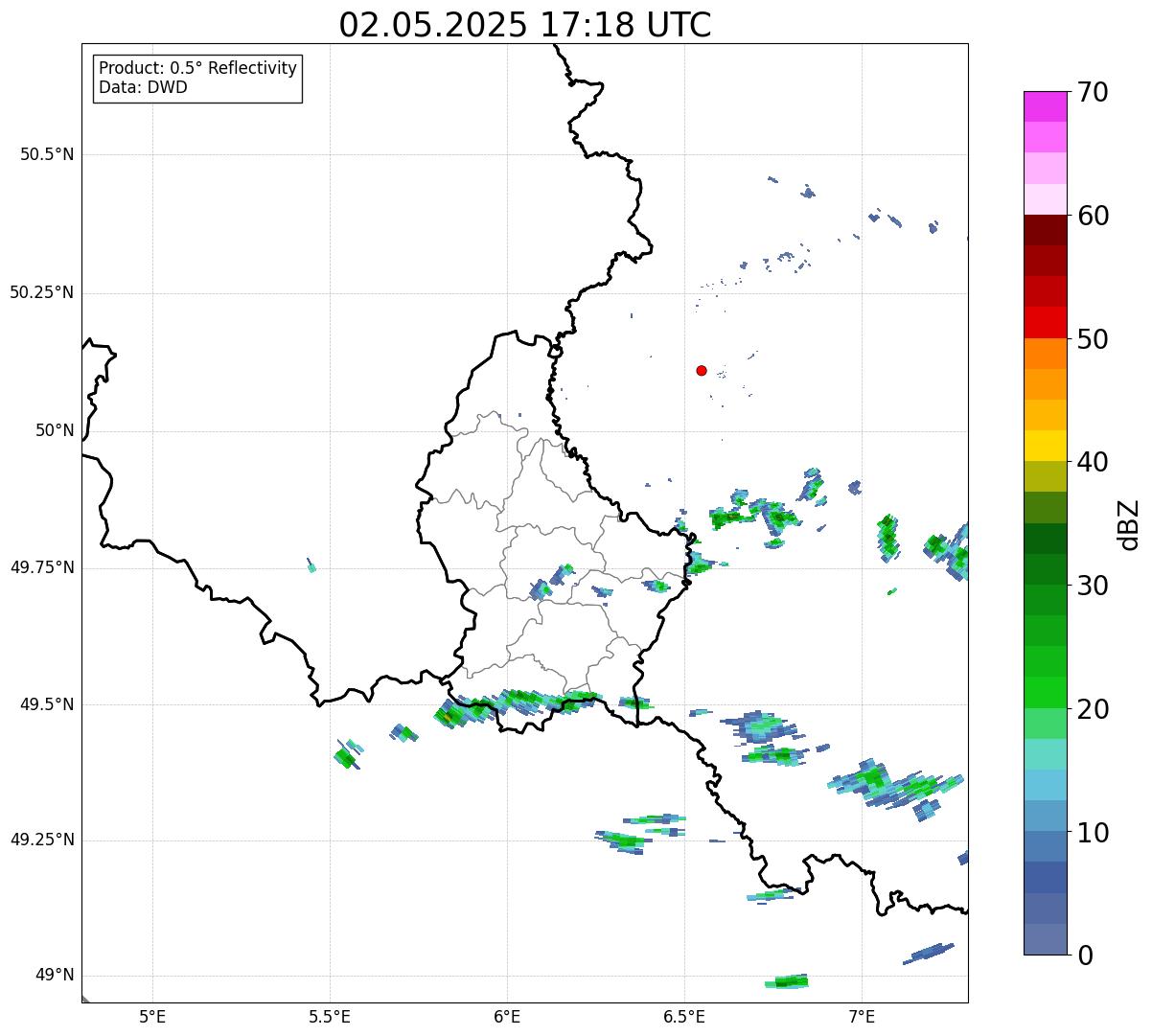Click the dark maroon colorbar segment below 60
The image size is (1152, 1036).
point(1046,230)
